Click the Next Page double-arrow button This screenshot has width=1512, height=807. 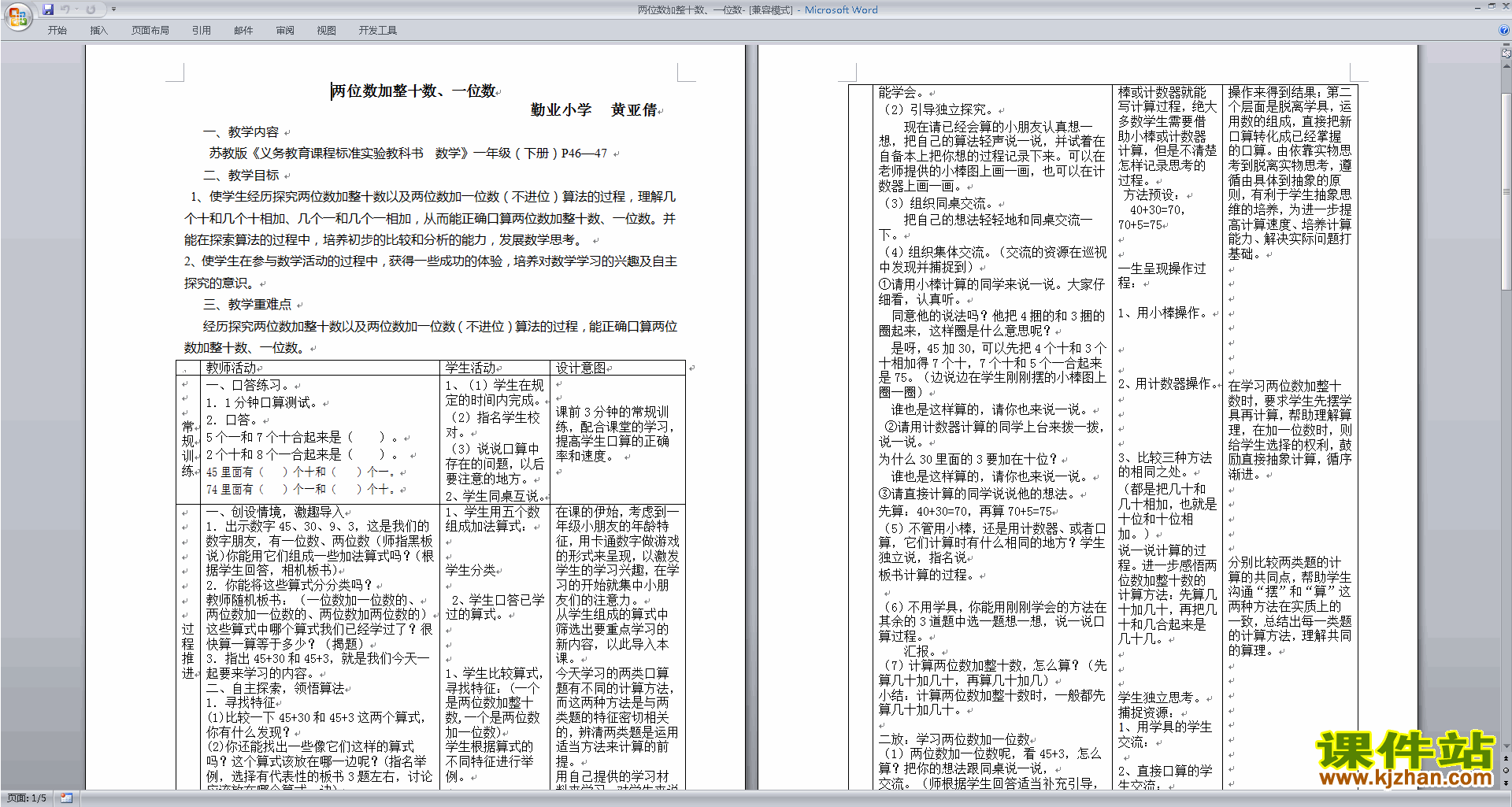tap(1506, 783)
